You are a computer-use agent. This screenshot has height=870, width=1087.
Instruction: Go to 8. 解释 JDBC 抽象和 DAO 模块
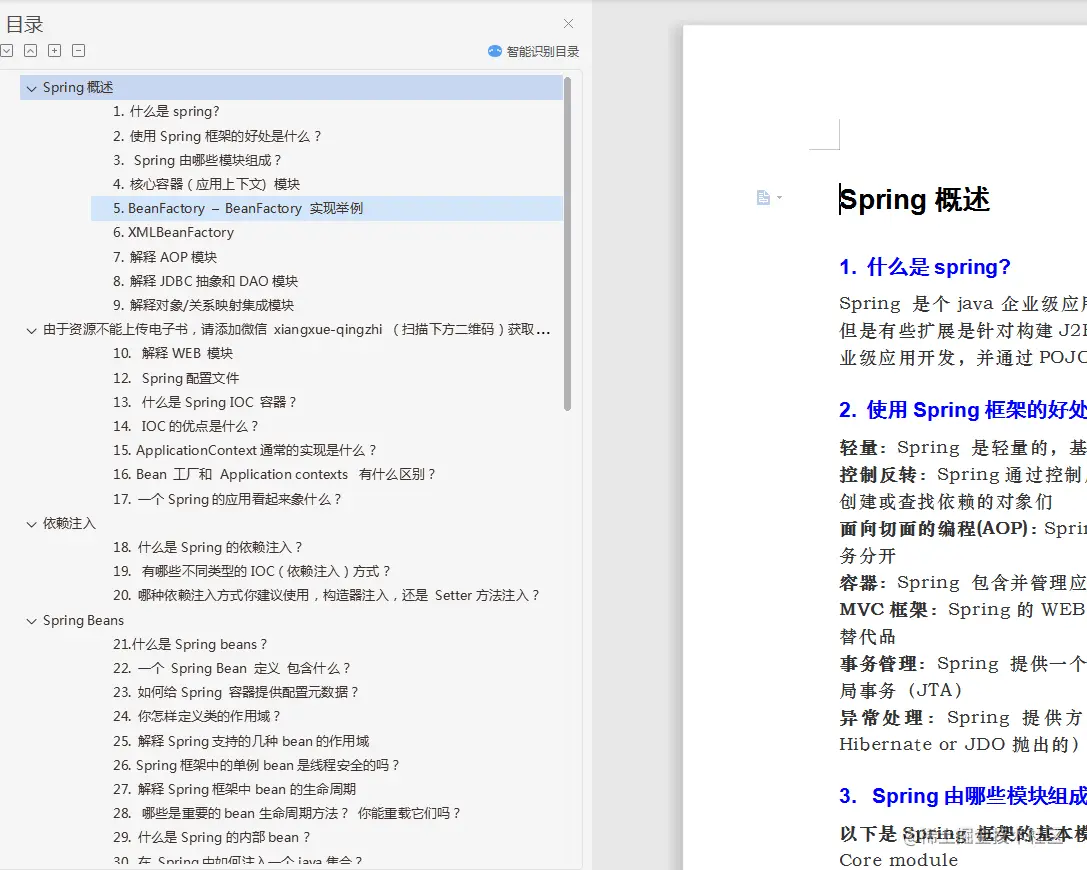click(x=205, y=281)
